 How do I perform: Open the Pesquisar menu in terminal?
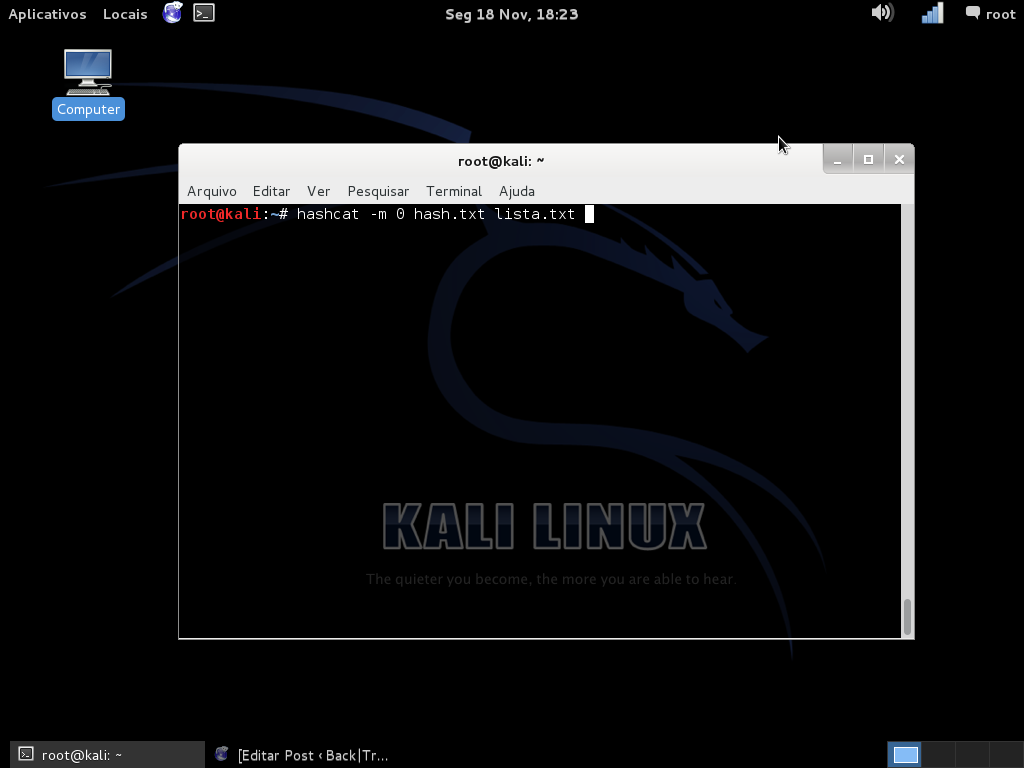pos(378,191)
